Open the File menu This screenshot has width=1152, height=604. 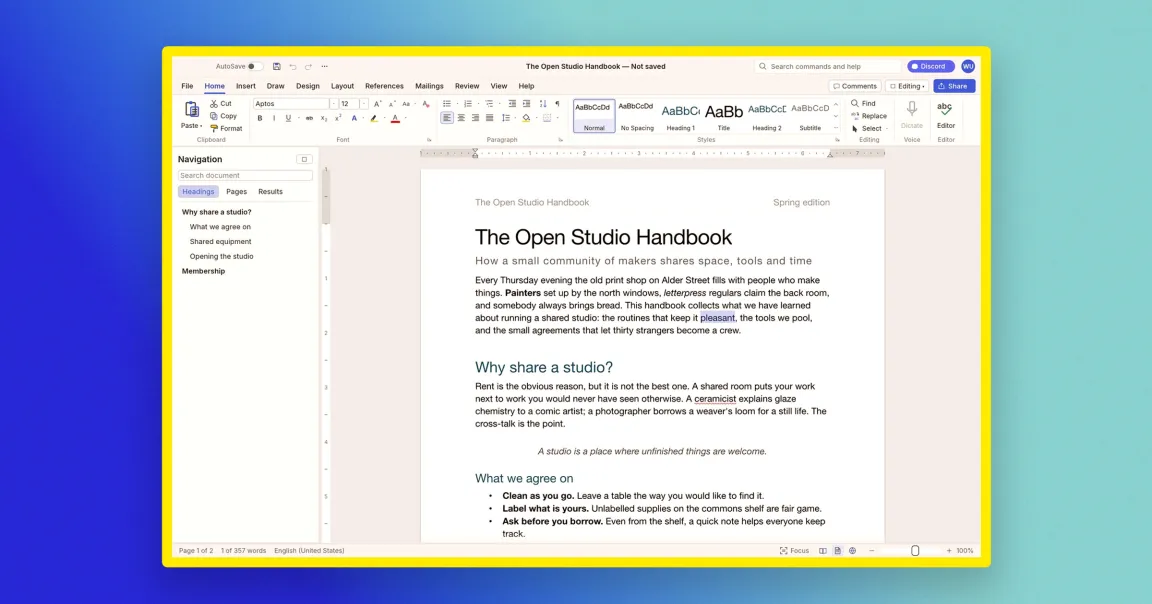(187, 86)
